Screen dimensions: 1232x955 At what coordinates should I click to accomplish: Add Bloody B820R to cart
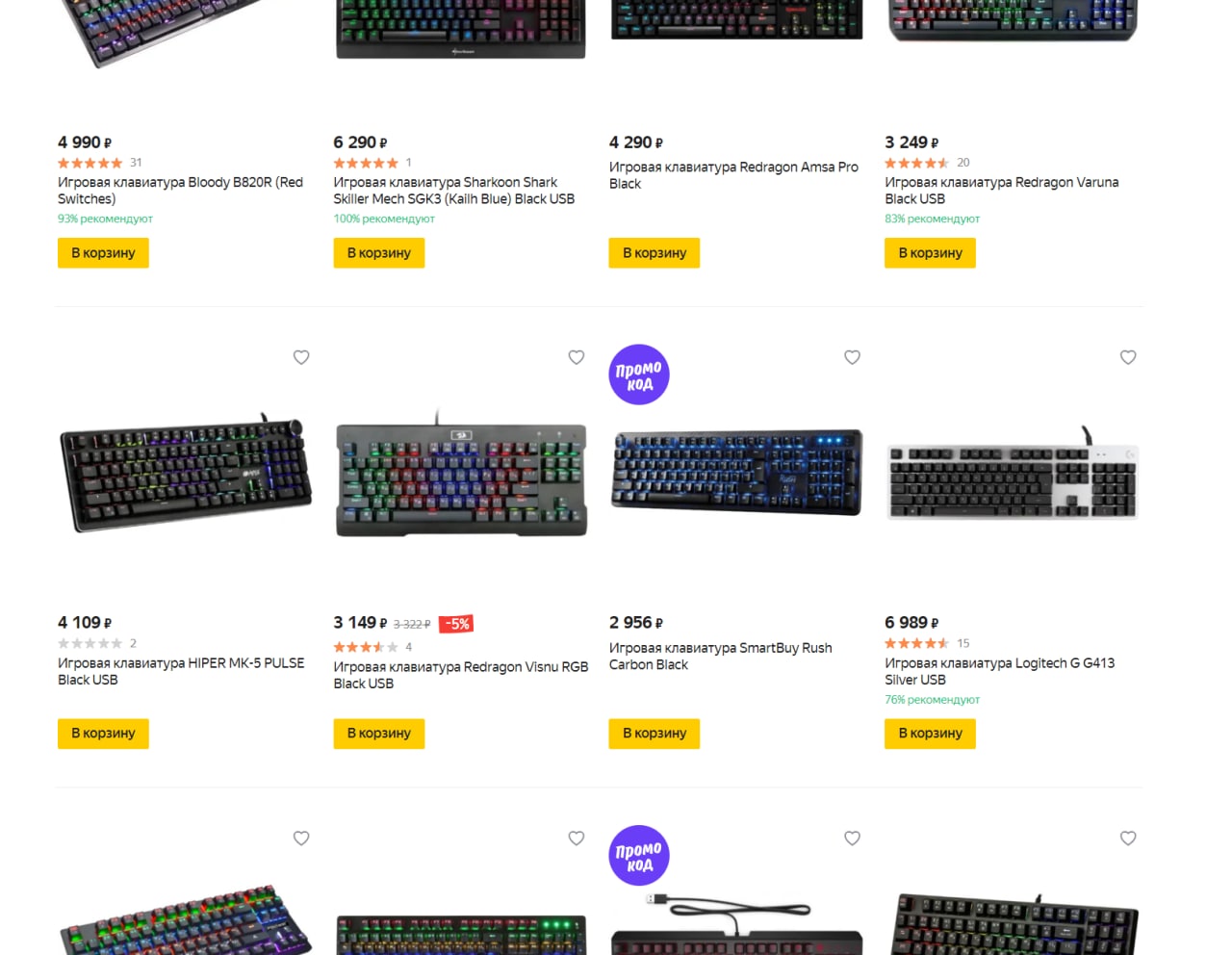coord(103,253)
